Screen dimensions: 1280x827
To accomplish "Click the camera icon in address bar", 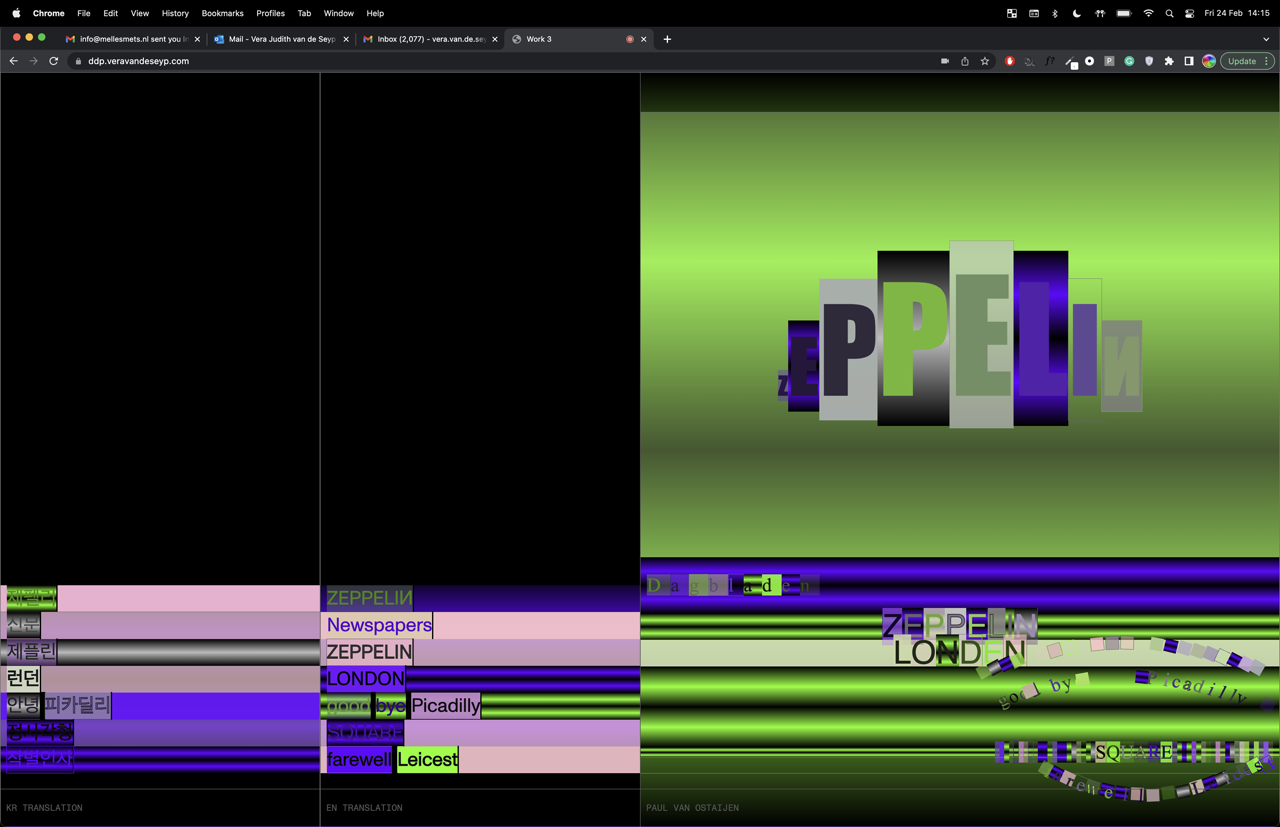I will (x=945, y=61).
